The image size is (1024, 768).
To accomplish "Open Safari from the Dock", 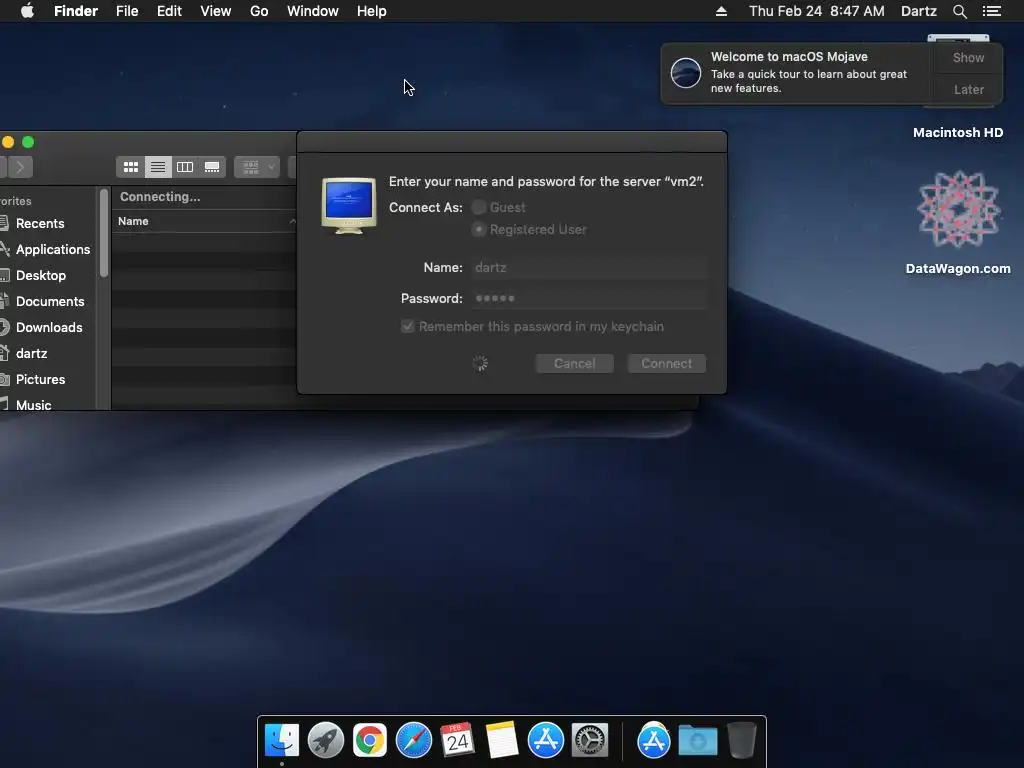I will point(413,740).
